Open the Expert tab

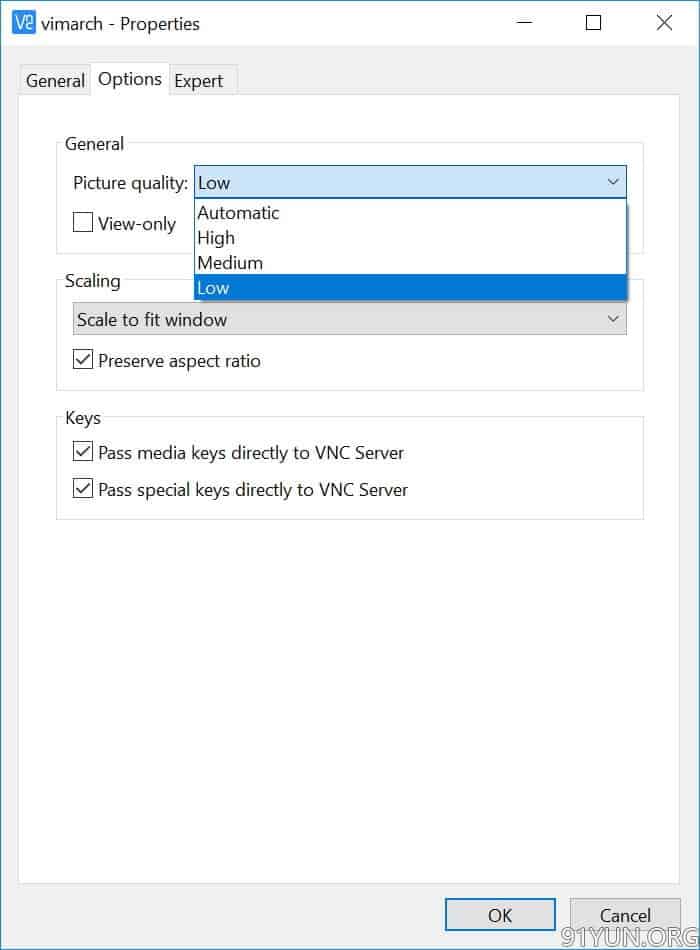pyautogui.click(x=199, y=81)
